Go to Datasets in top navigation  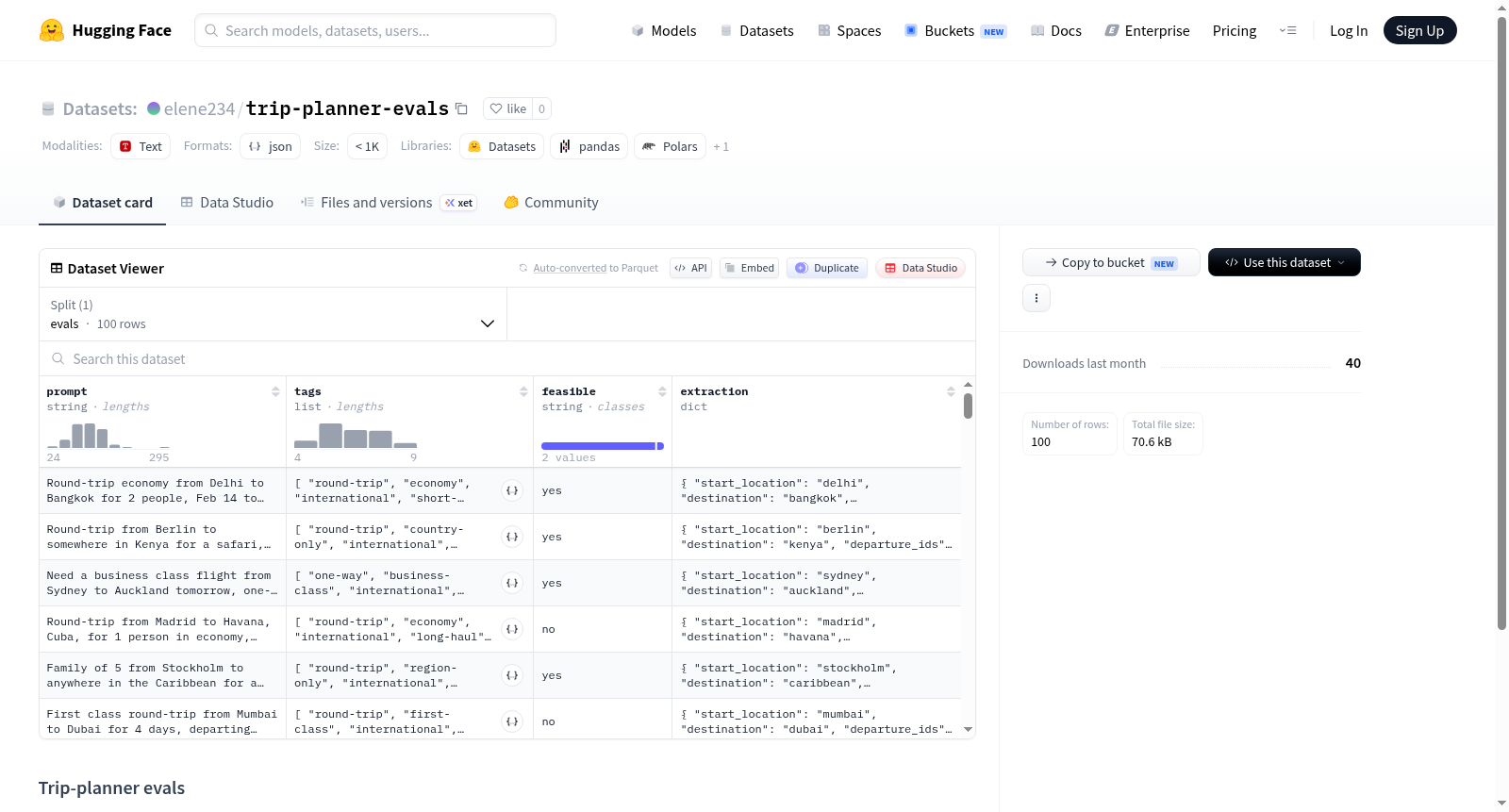click(x=756, y=30)
